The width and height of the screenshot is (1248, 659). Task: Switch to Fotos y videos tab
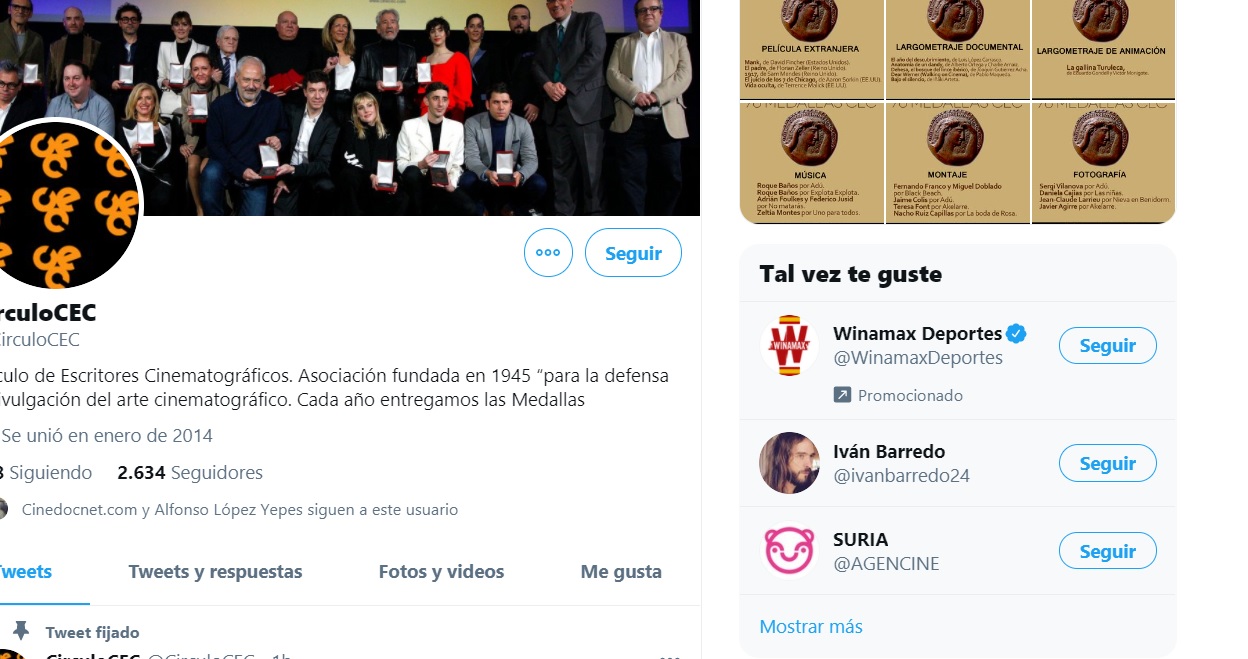coord(441,572)
